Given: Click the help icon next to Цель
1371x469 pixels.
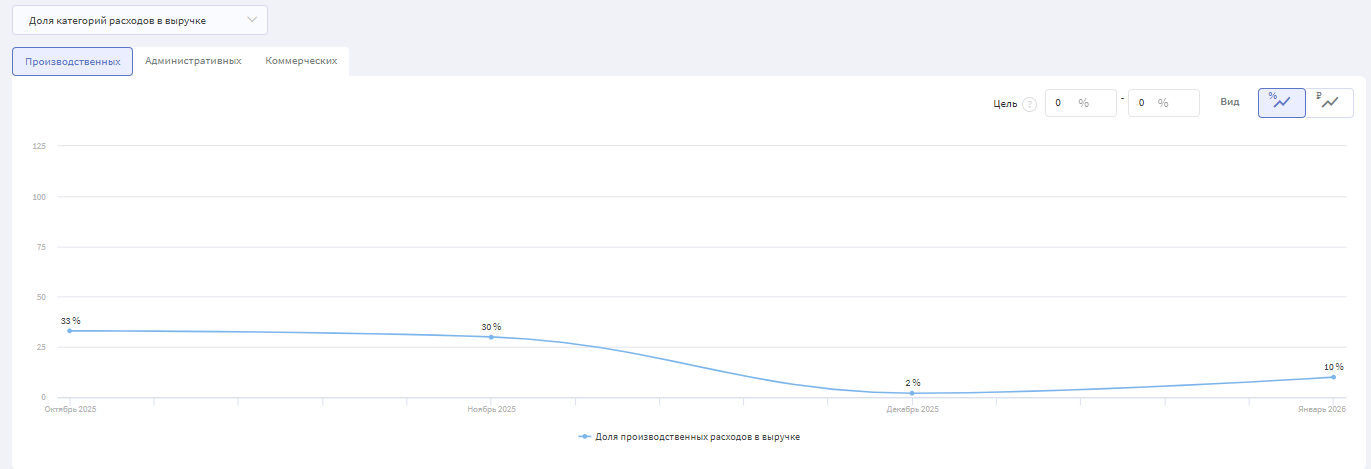Looking at the screenshot, I should [1029, 104].
